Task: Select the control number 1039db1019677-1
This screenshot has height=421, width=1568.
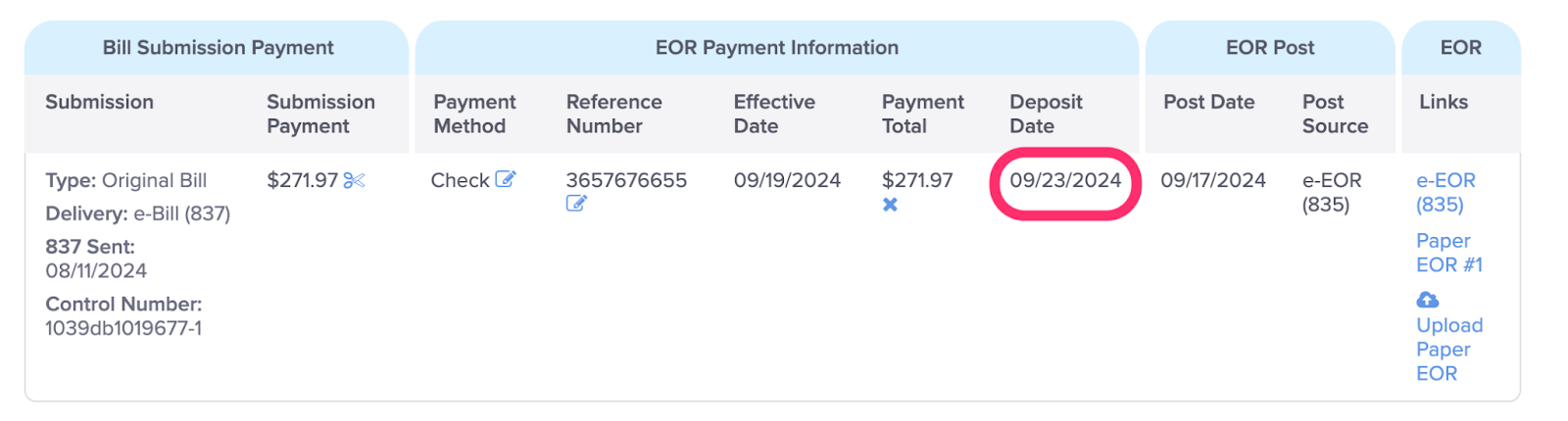Action: 123,328
